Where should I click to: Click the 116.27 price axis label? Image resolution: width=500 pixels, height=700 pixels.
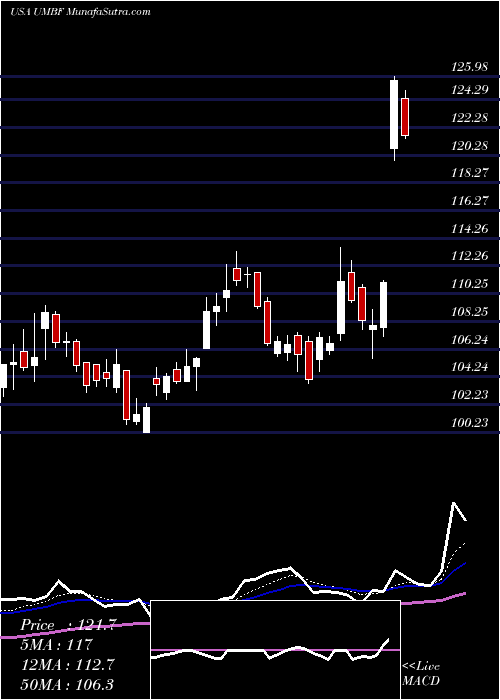(470, 201)
